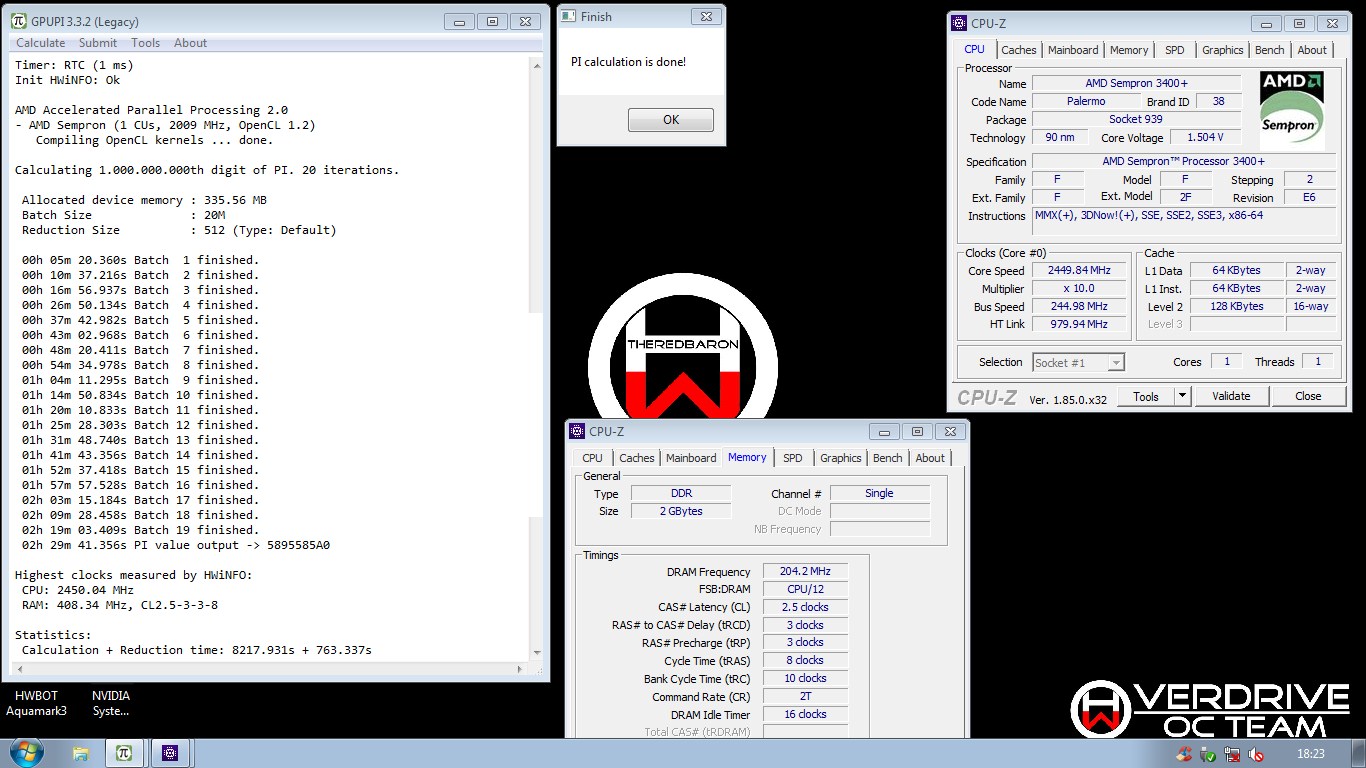Screen dimensions: 1366x768
Task: Switch to GPUPI via taskbar pi button
Action: pyautogui.click(x=124, y=753)
